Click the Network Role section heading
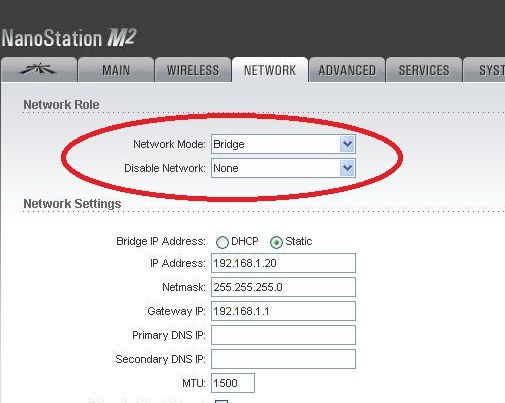The image size is (505, 403). click(x=61, y=105)
